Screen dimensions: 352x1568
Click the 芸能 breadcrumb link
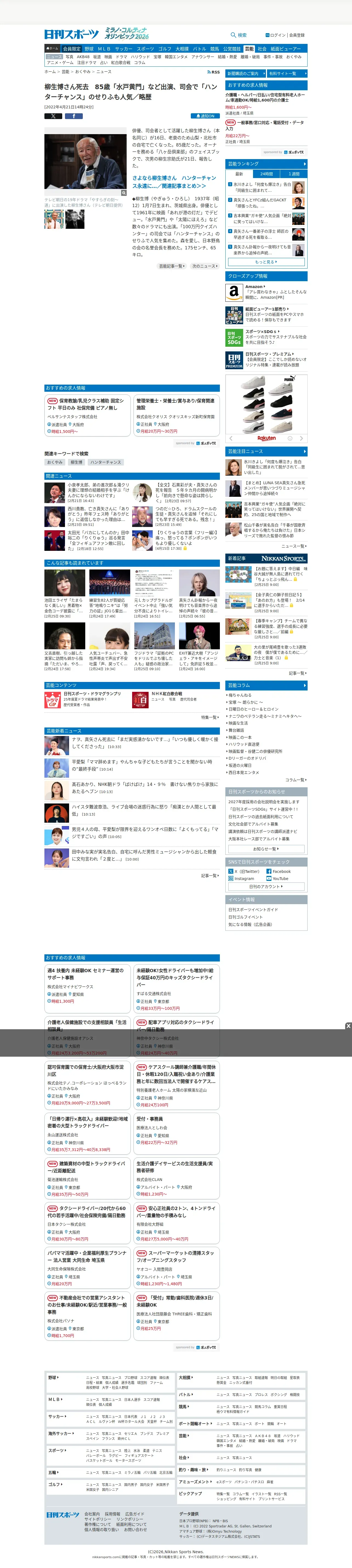point(66,72)
